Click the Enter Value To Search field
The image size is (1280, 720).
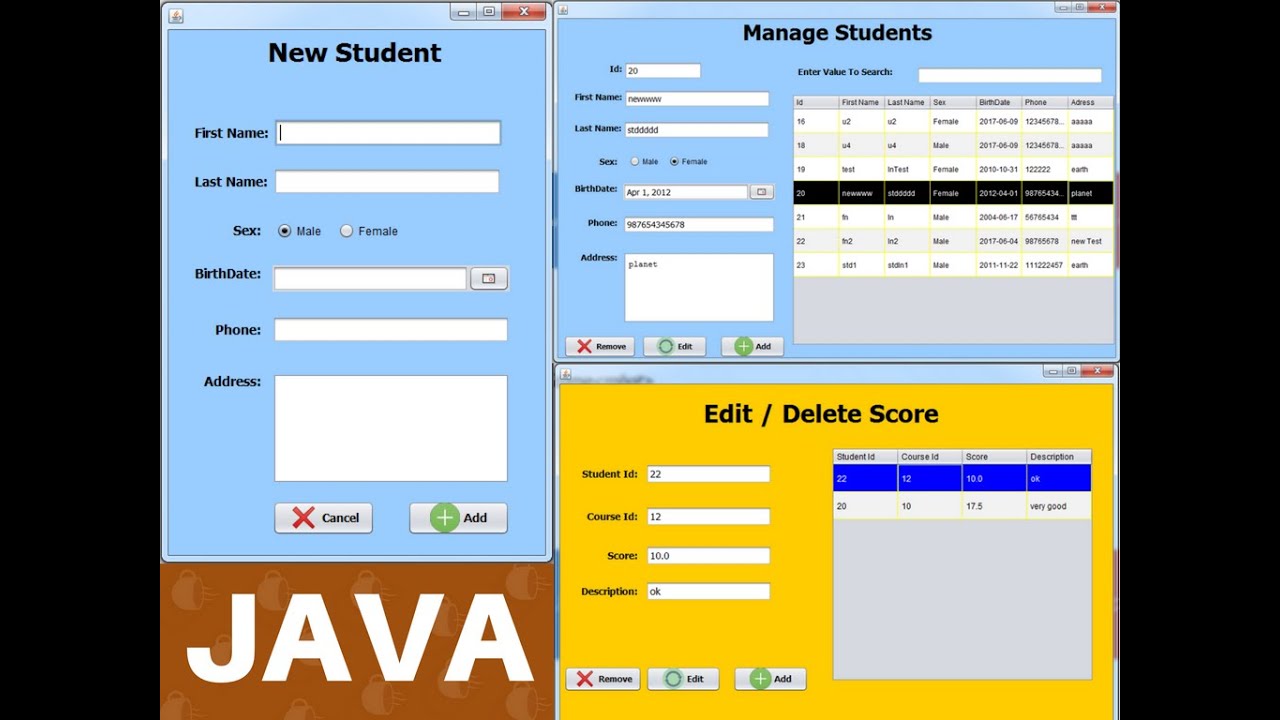[x=1010, y=75]
